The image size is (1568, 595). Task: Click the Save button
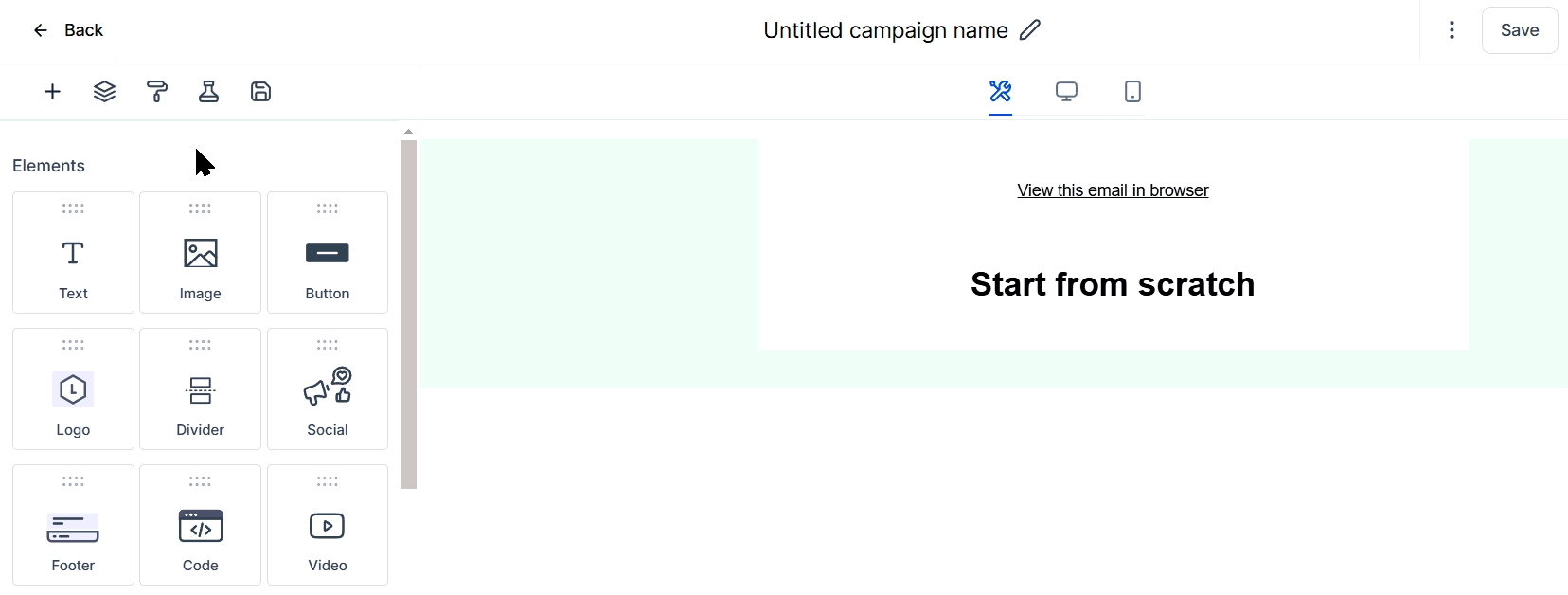pyautogui.click(x=1519, y=30)
